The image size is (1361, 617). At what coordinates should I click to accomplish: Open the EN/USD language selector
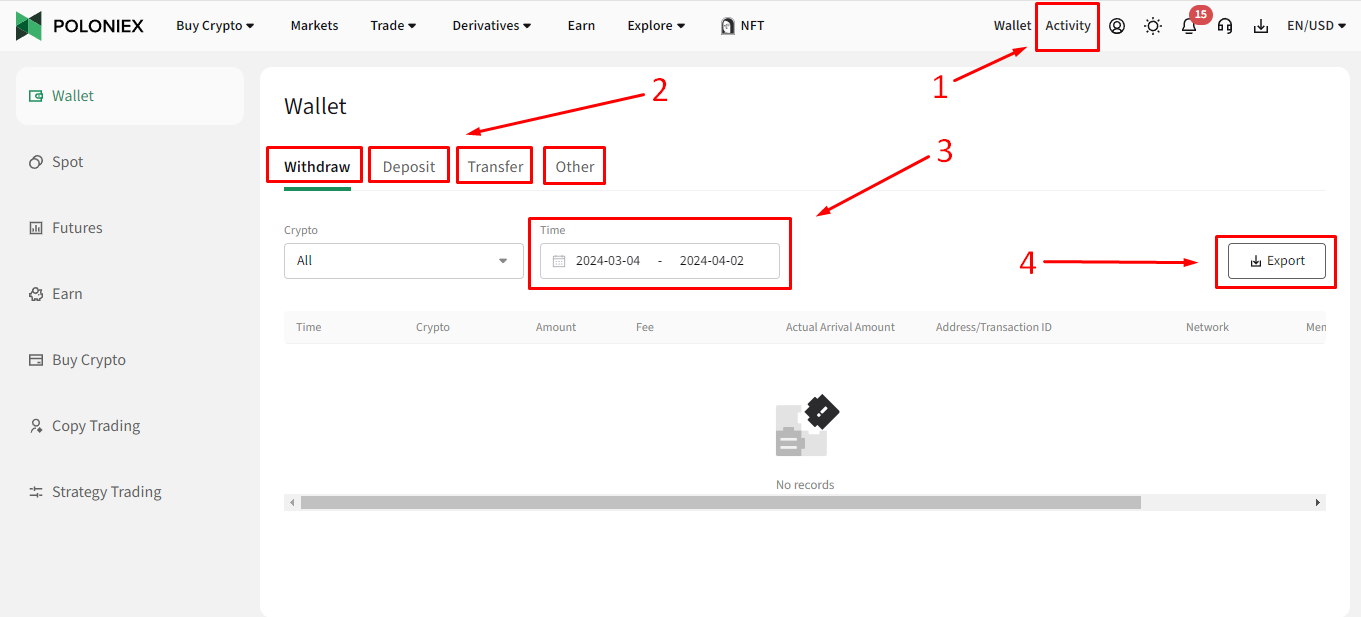[x=1316, y=26]
